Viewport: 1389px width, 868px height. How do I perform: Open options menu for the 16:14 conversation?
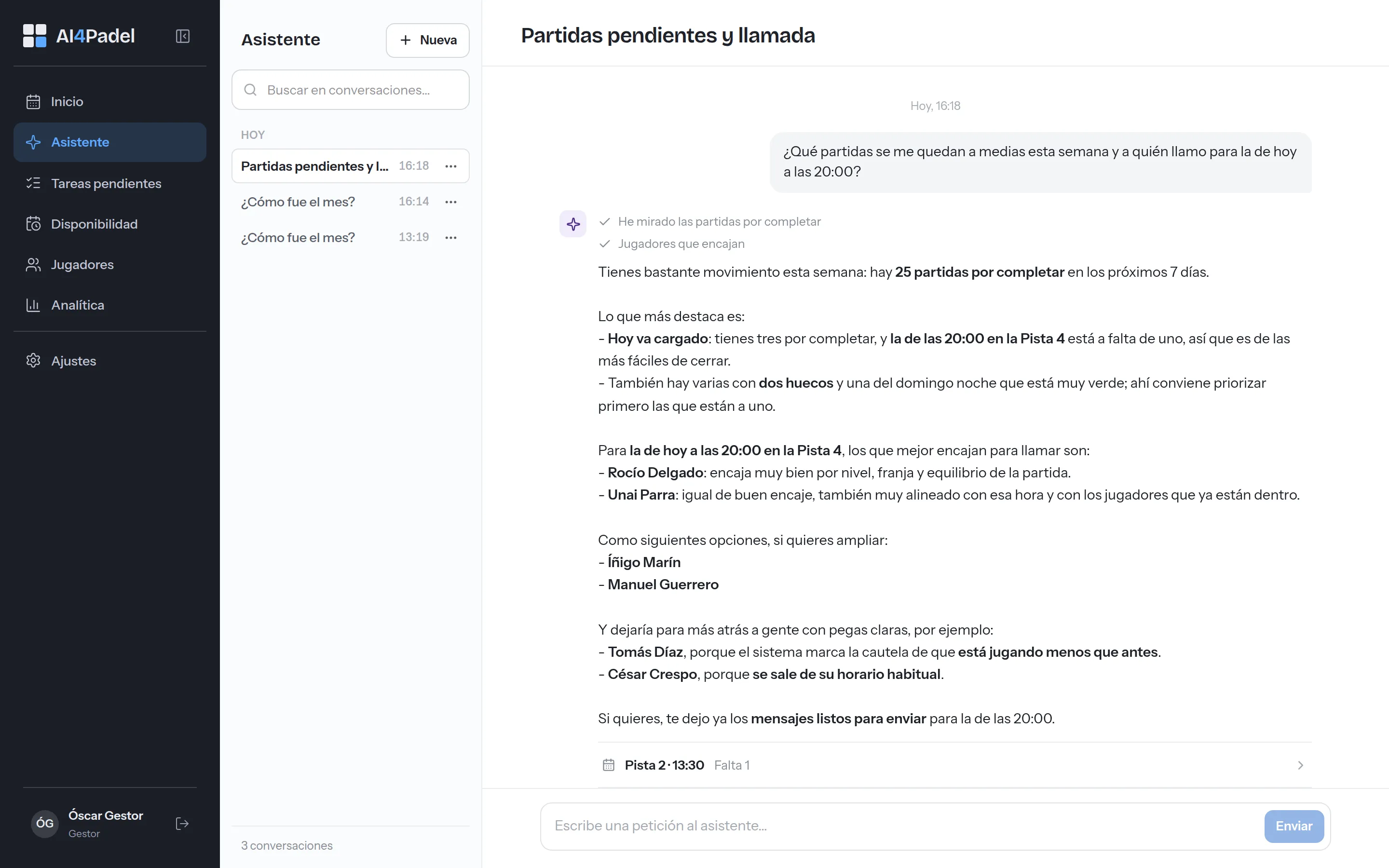(451, 202)
